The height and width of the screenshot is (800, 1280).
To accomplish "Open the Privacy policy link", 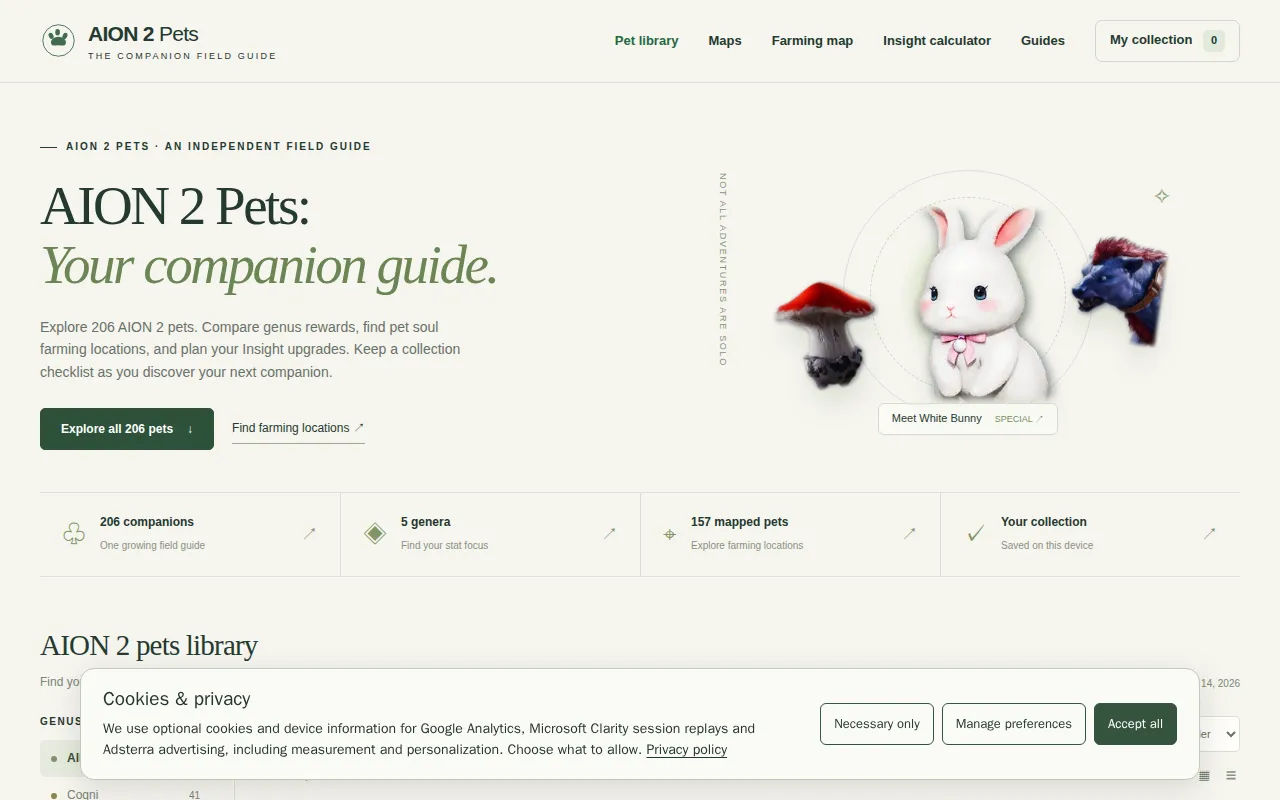I will pyautogui.click(x=687, y=750).
